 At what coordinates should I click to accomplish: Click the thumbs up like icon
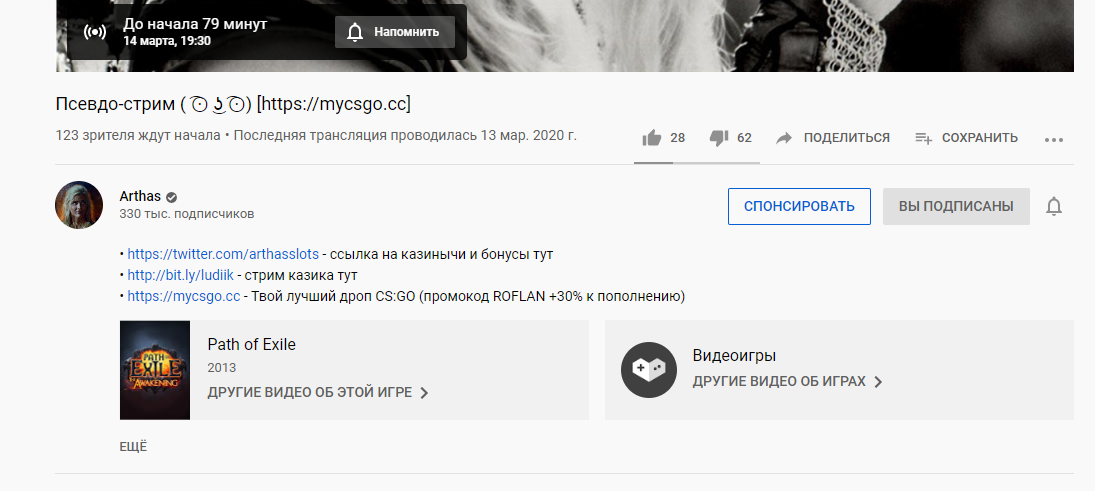point(652,138)
